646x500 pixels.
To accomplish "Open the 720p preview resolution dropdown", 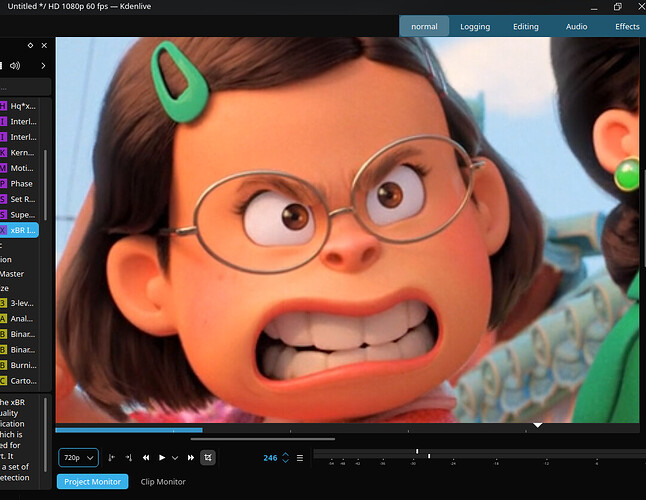I will (79, 457).
